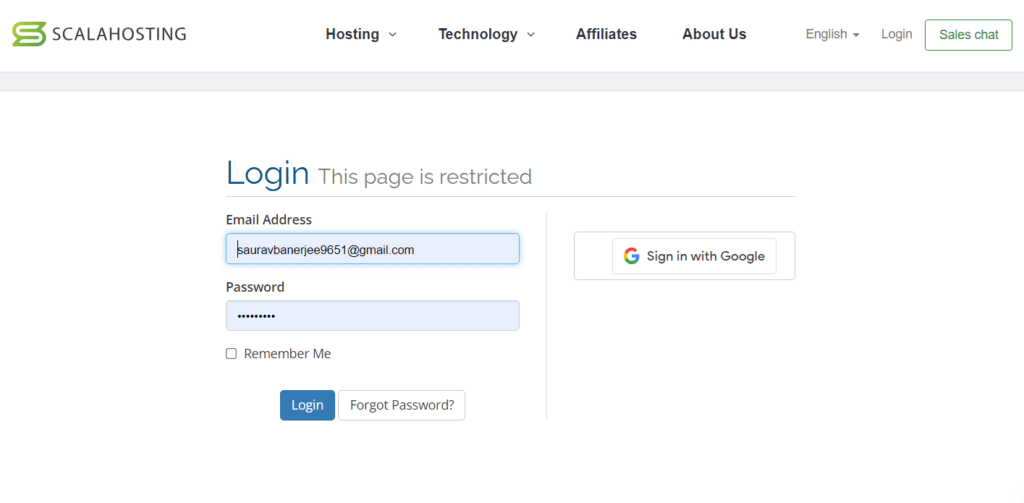Viewport: 1024px width, 503px height.
Task: Click the 'Email Address' label
Action: [269, 219]
